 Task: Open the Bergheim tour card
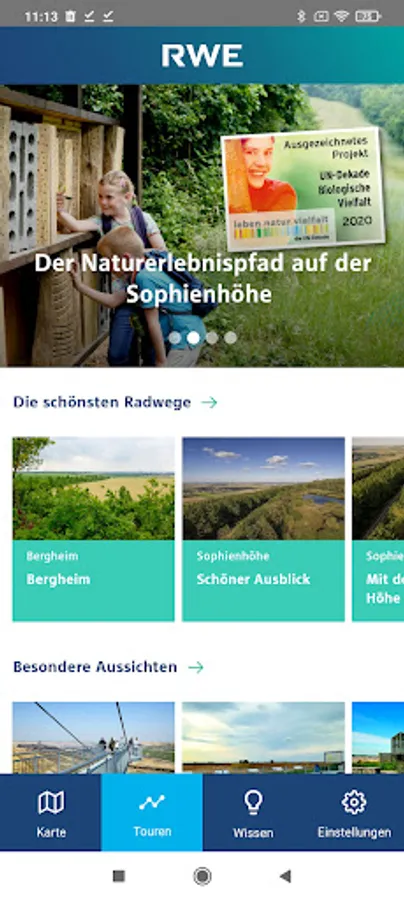pyautogui.click(x=94, y=529)
